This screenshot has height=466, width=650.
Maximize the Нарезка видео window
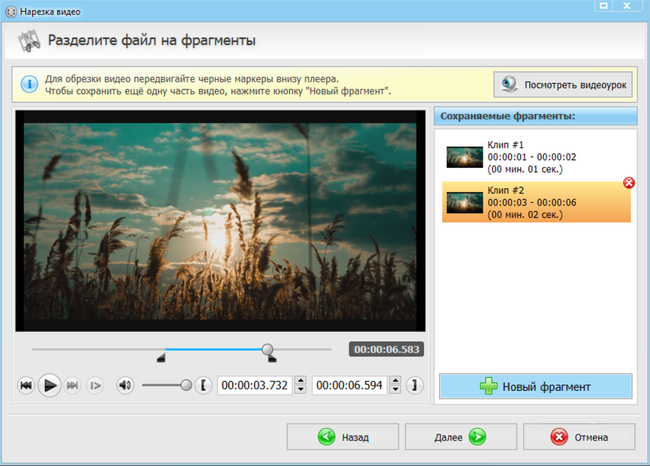pos(604,5)
